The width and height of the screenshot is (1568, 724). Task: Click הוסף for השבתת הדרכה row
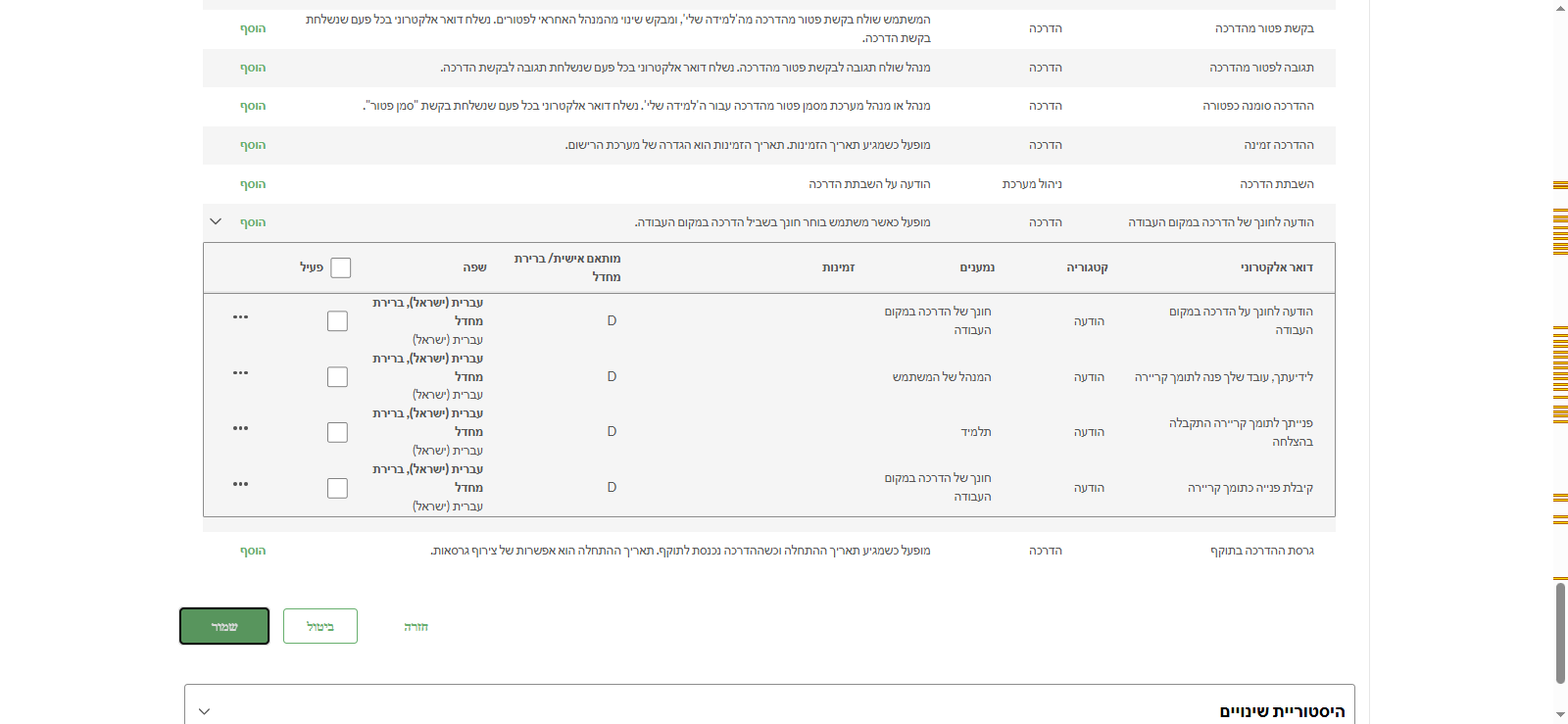[253, 184]
